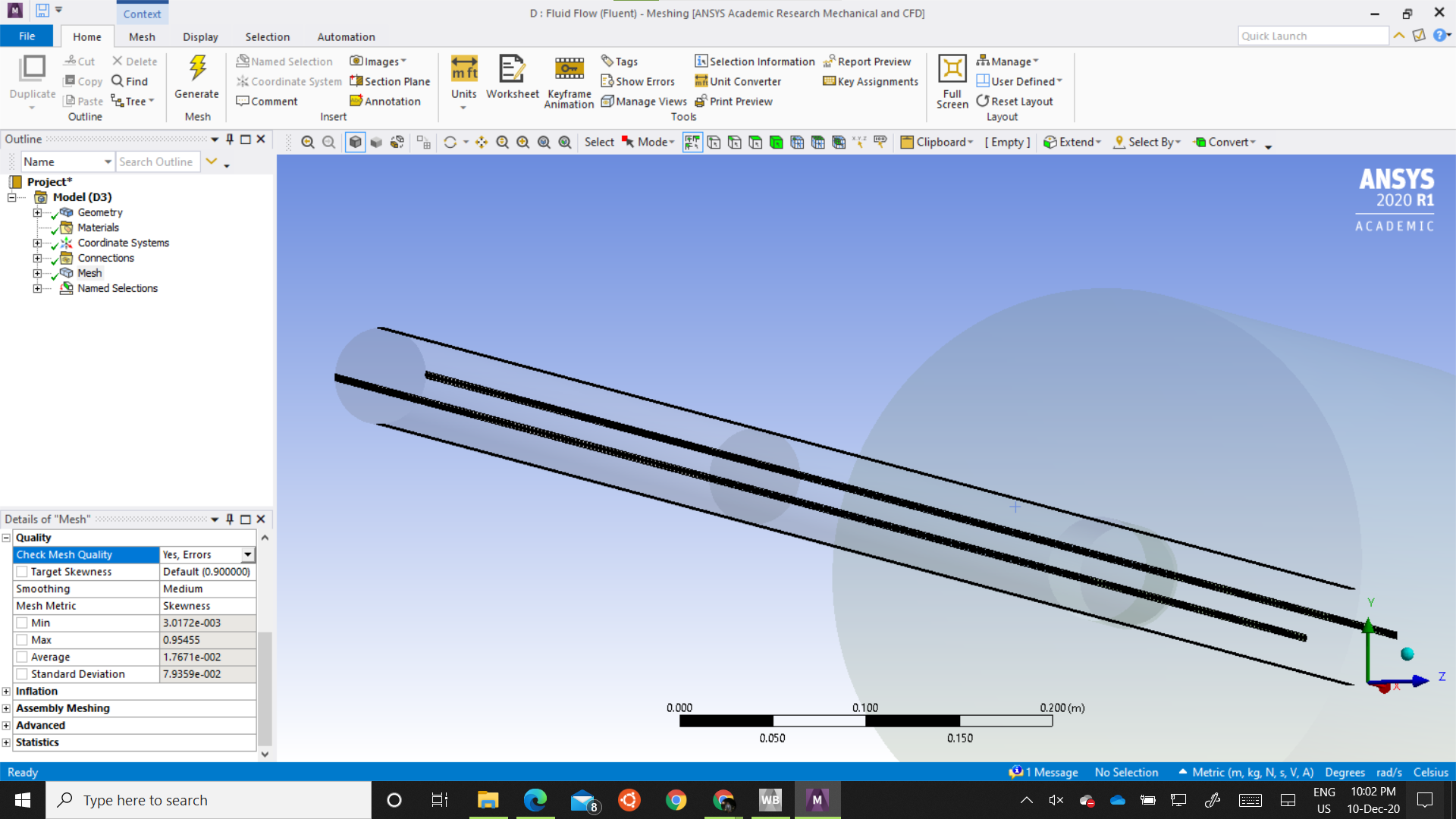
Task: Open the Select Mode dropdown
Action: pos(648,142)
